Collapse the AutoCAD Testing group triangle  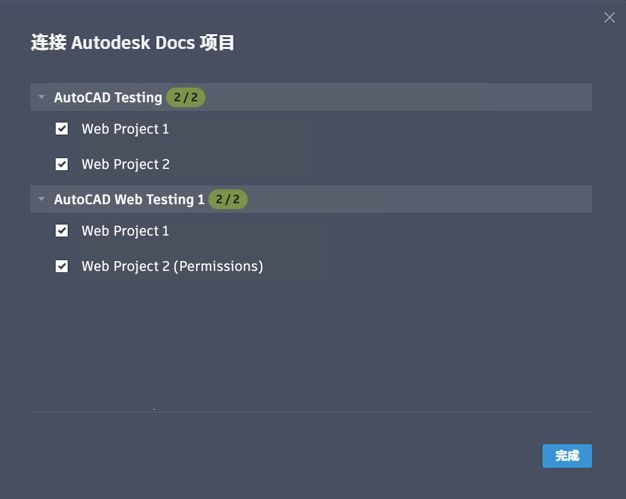point(41,98)
